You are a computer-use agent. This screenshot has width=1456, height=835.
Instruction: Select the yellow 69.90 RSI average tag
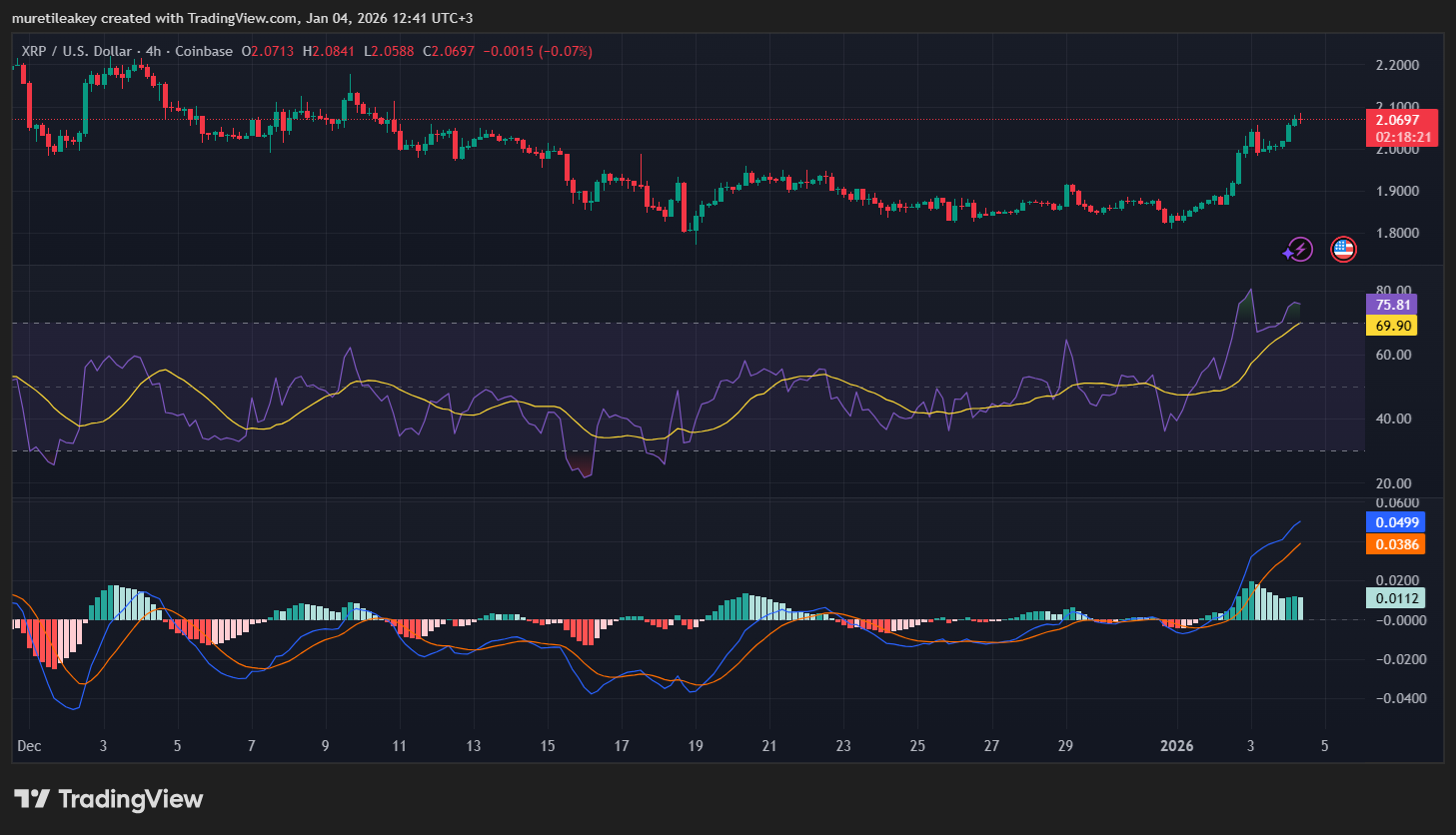[x=1393, y=326]
